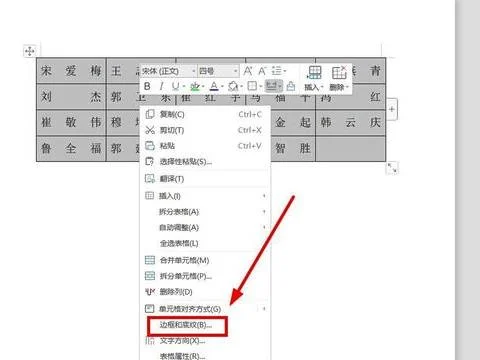Click the table borders icon

pyautogui.click(x=252, y=87)
